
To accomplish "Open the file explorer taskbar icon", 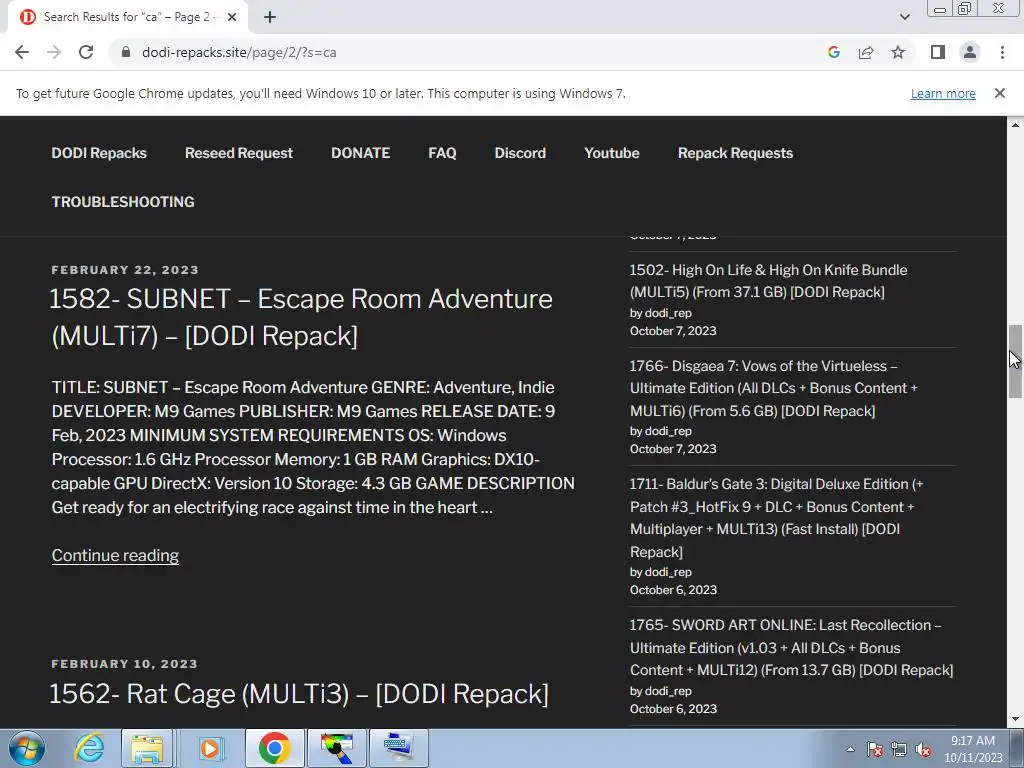I will (147, 748).
